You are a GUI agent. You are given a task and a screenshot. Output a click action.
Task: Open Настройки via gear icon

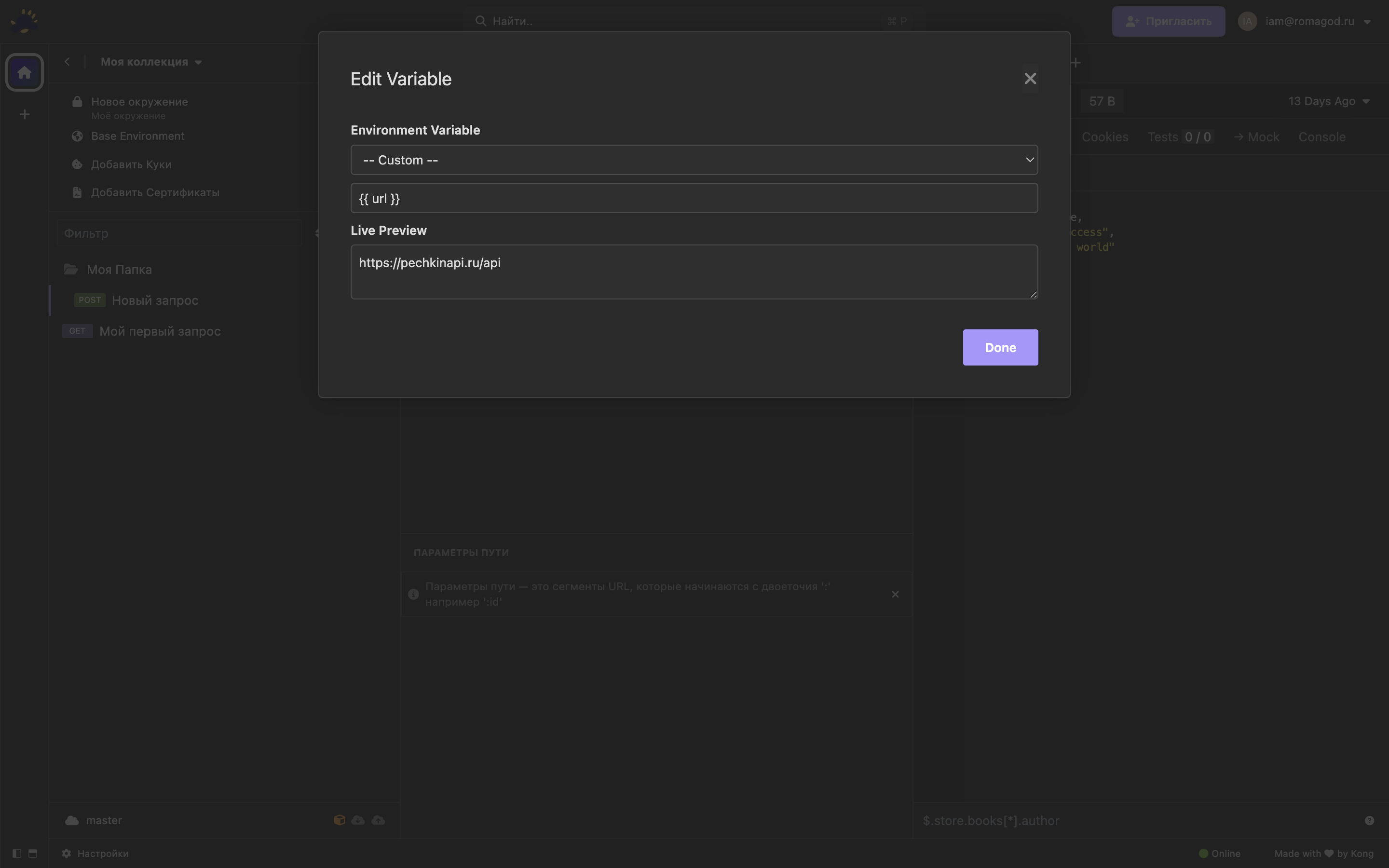coord(66,854)
